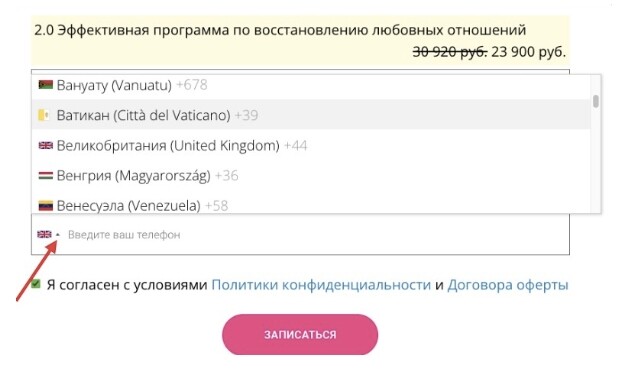Click the country list scrollbar thumb

tap(596, 101)
